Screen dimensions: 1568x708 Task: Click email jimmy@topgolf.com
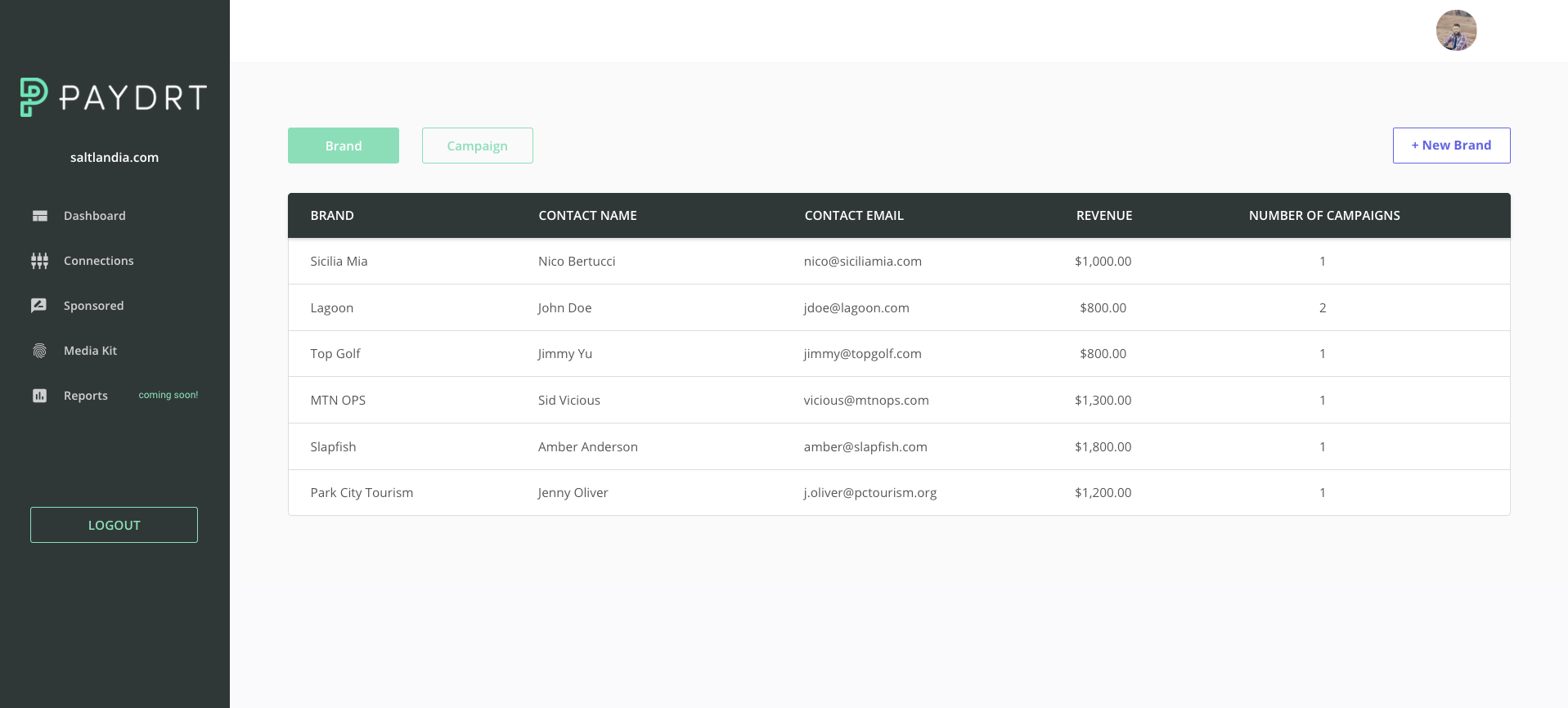point(862,354)
